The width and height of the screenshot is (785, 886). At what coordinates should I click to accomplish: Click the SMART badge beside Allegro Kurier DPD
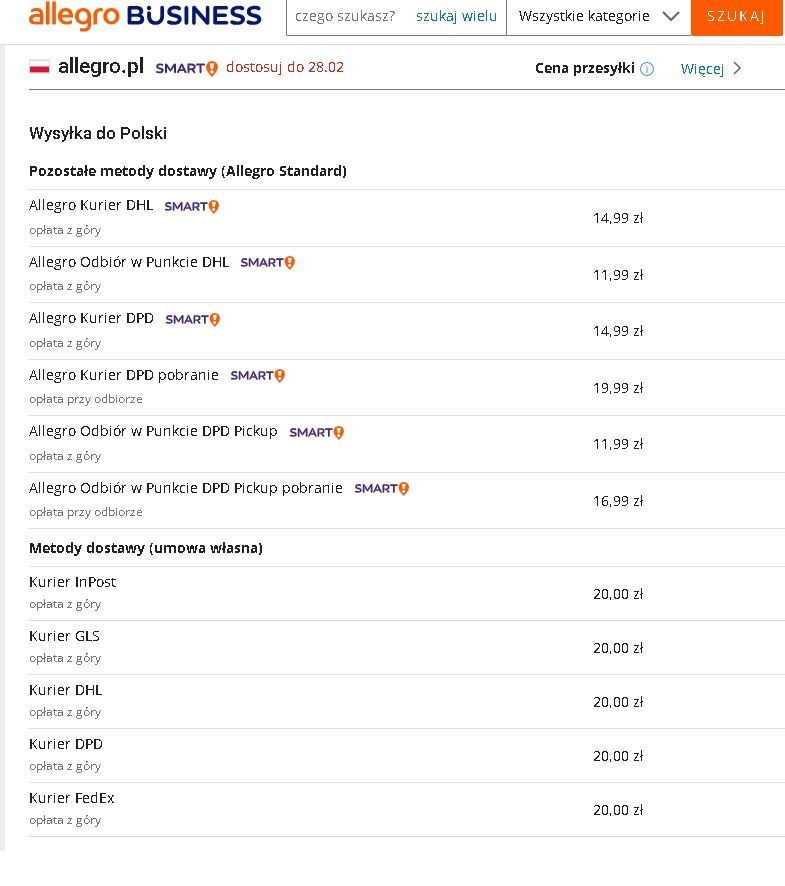pyautogui.click(x=193, y=319)
